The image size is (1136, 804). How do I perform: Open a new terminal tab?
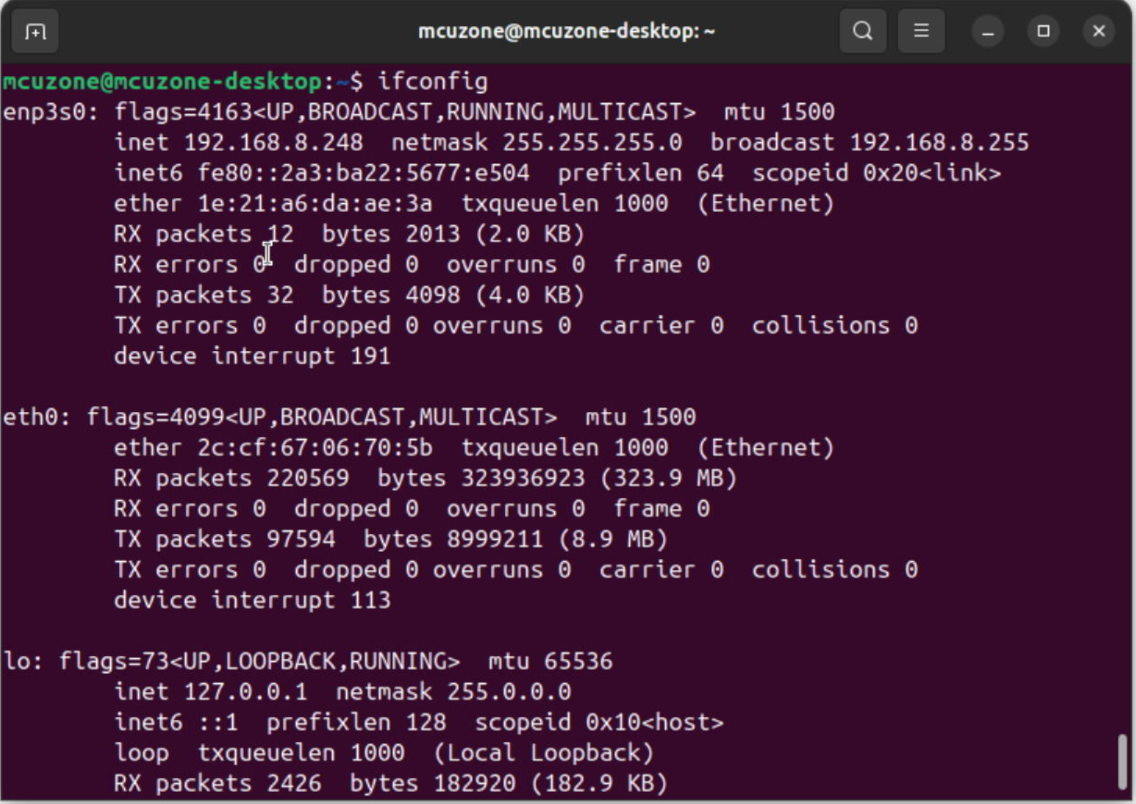point(35,31)
